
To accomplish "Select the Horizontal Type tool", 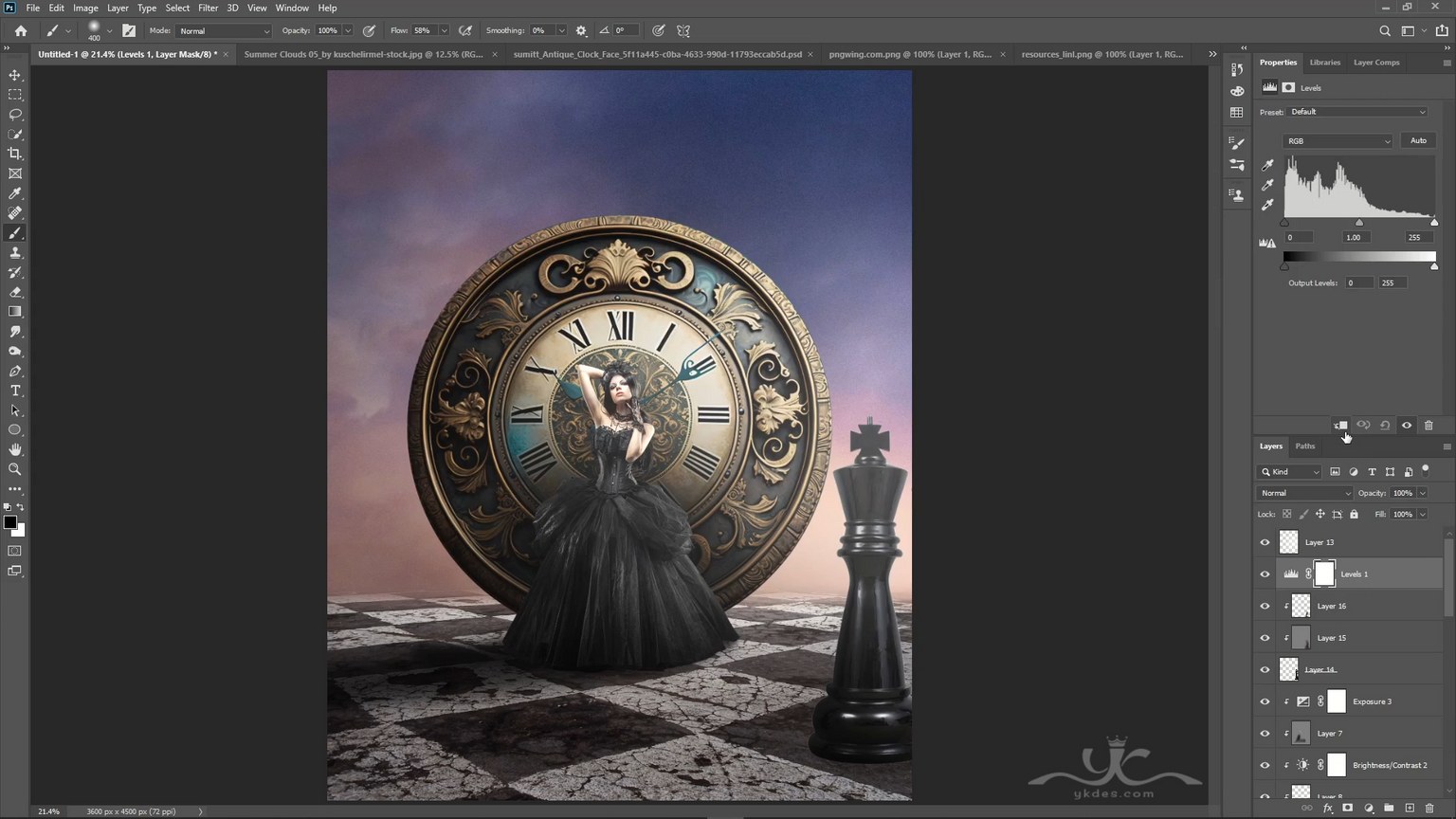I will click(15, 391).
